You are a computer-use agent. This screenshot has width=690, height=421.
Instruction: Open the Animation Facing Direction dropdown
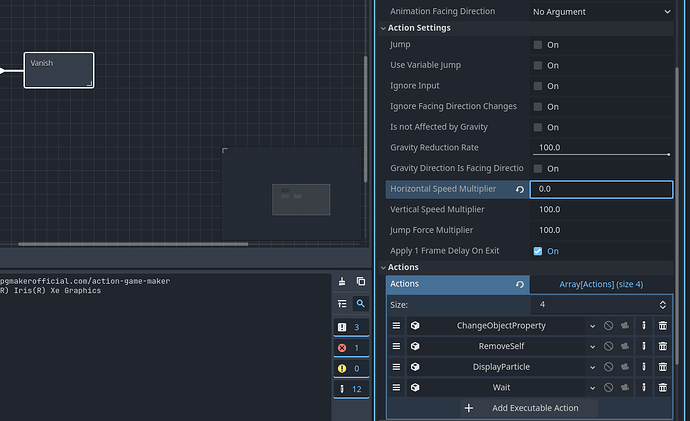pyautogui.click(x=601, y=11)
